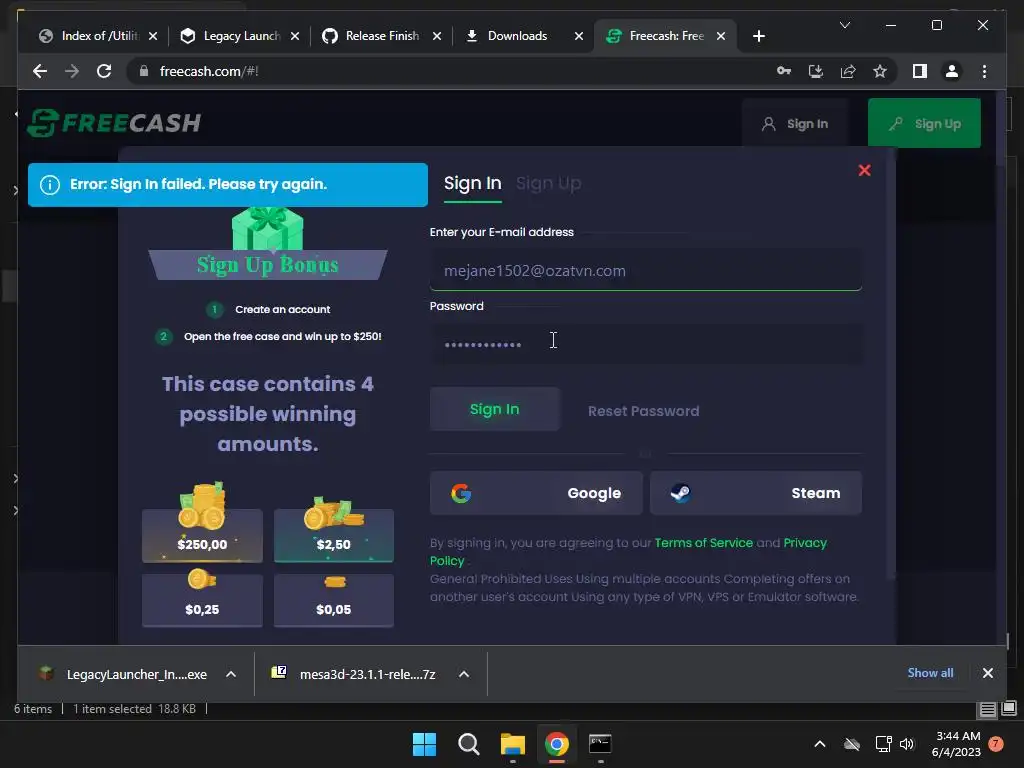Click the green header Sign Up button
This screenshot has height=768, width=1024.
pos(924,123)
